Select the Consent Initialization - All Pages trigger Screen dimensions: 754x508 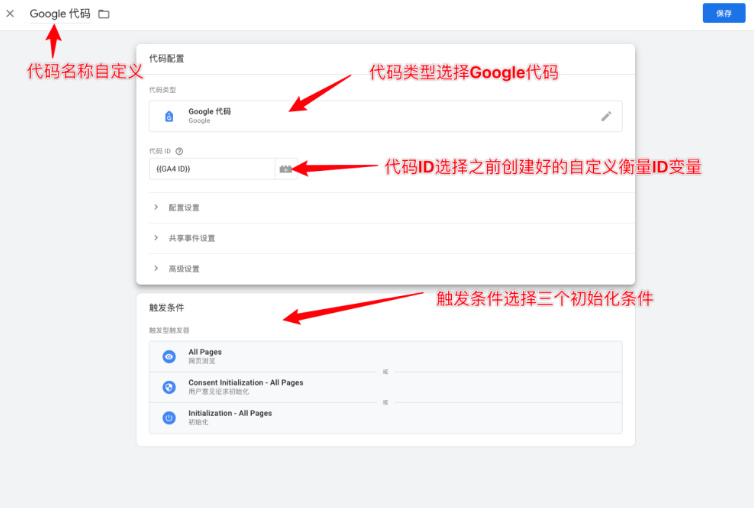[386, 387]
